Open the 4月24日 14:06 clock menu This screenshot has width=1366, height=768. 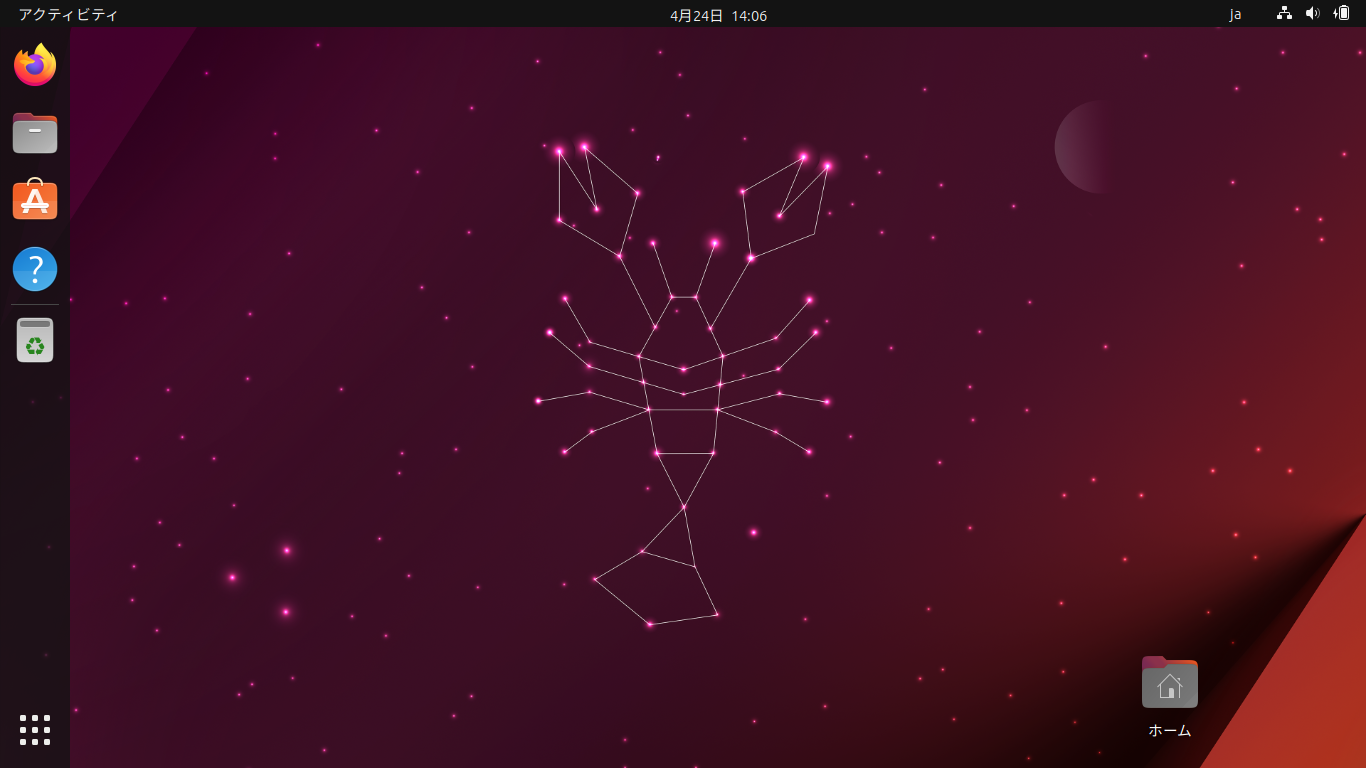(718, 15)
